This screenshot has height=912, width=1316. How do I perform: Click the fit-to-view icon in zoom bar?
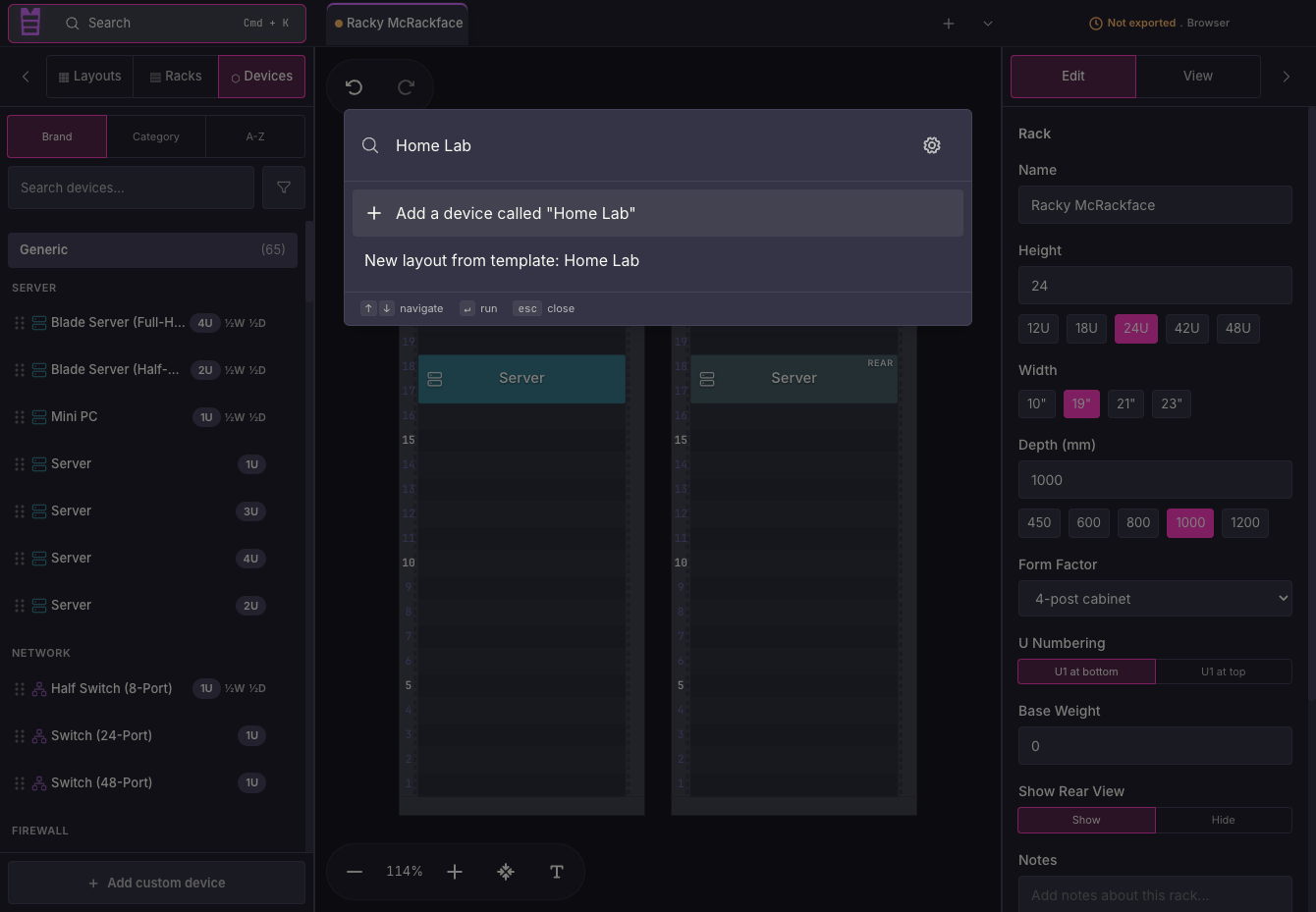pyautogui.click(x=506, y=872)
